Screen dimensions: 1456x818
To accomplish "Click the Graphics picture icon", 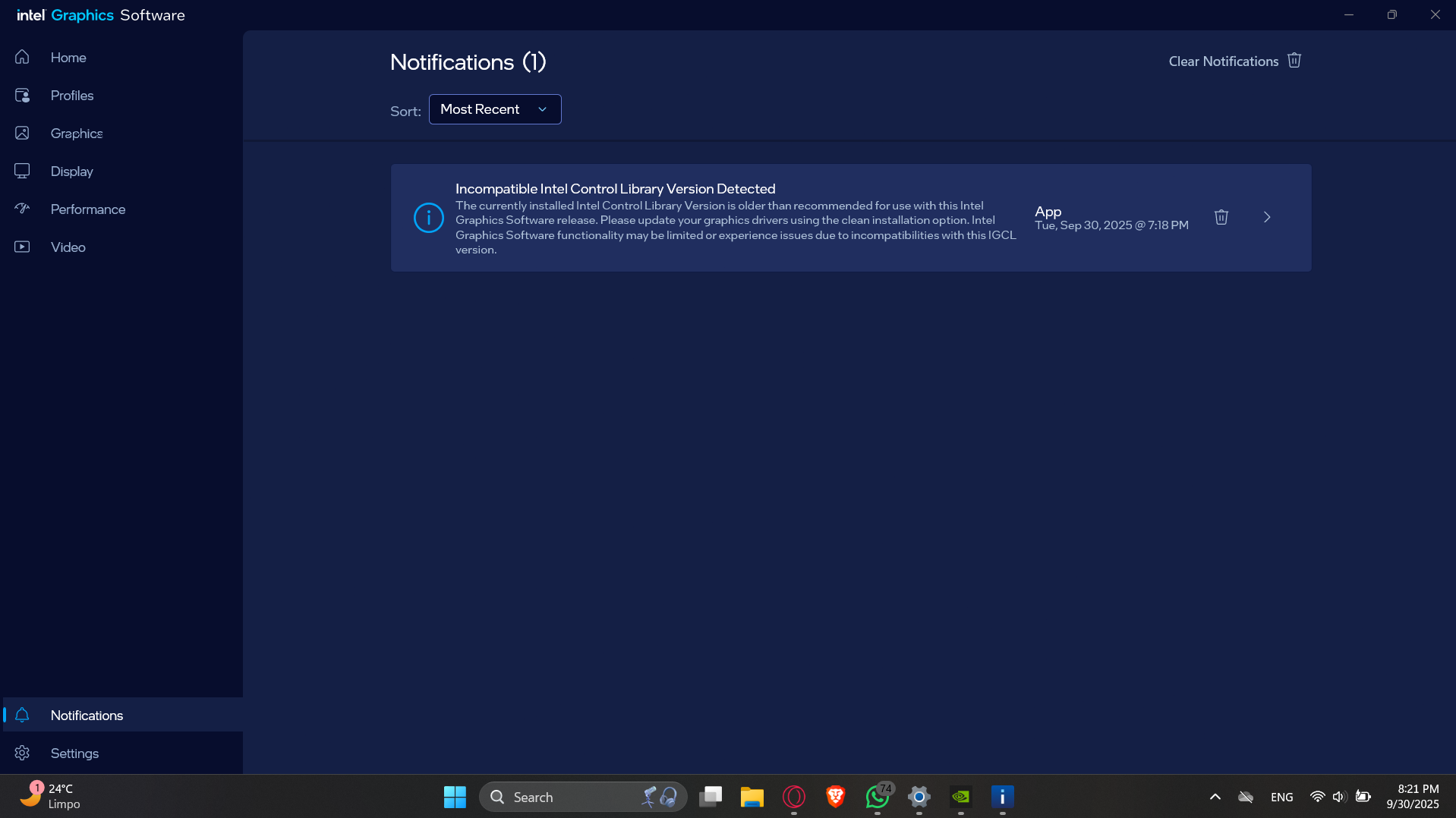I will point(22,133).
